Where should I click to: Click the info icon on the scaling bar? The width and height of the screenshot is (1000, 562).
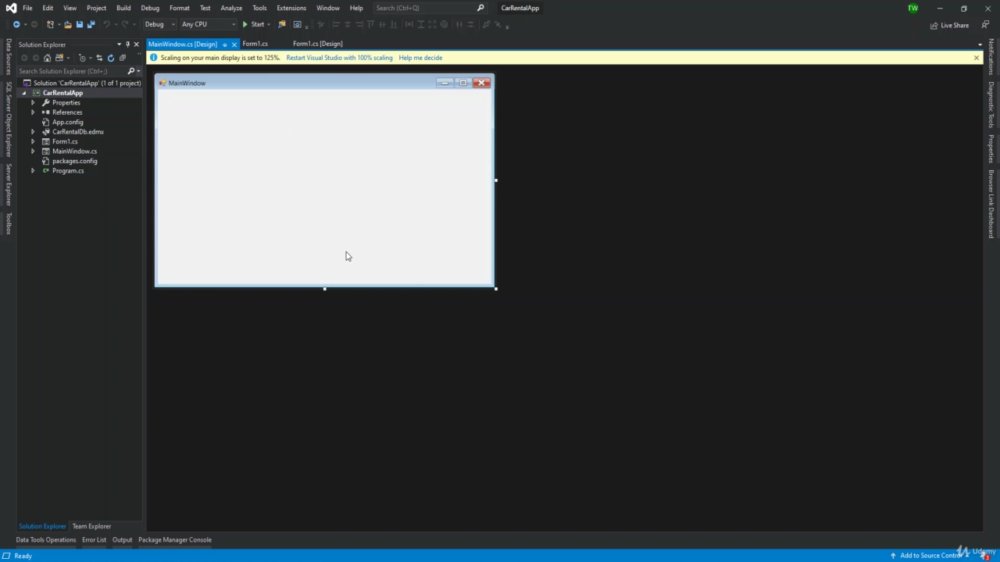tap(153, 57)
